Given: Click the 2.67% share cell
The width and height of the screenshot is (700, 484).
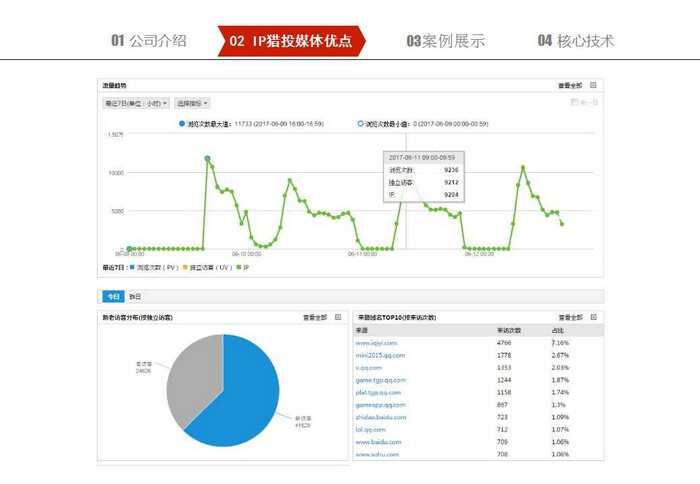Looking at the screenshot, I should tap(560, 355).
